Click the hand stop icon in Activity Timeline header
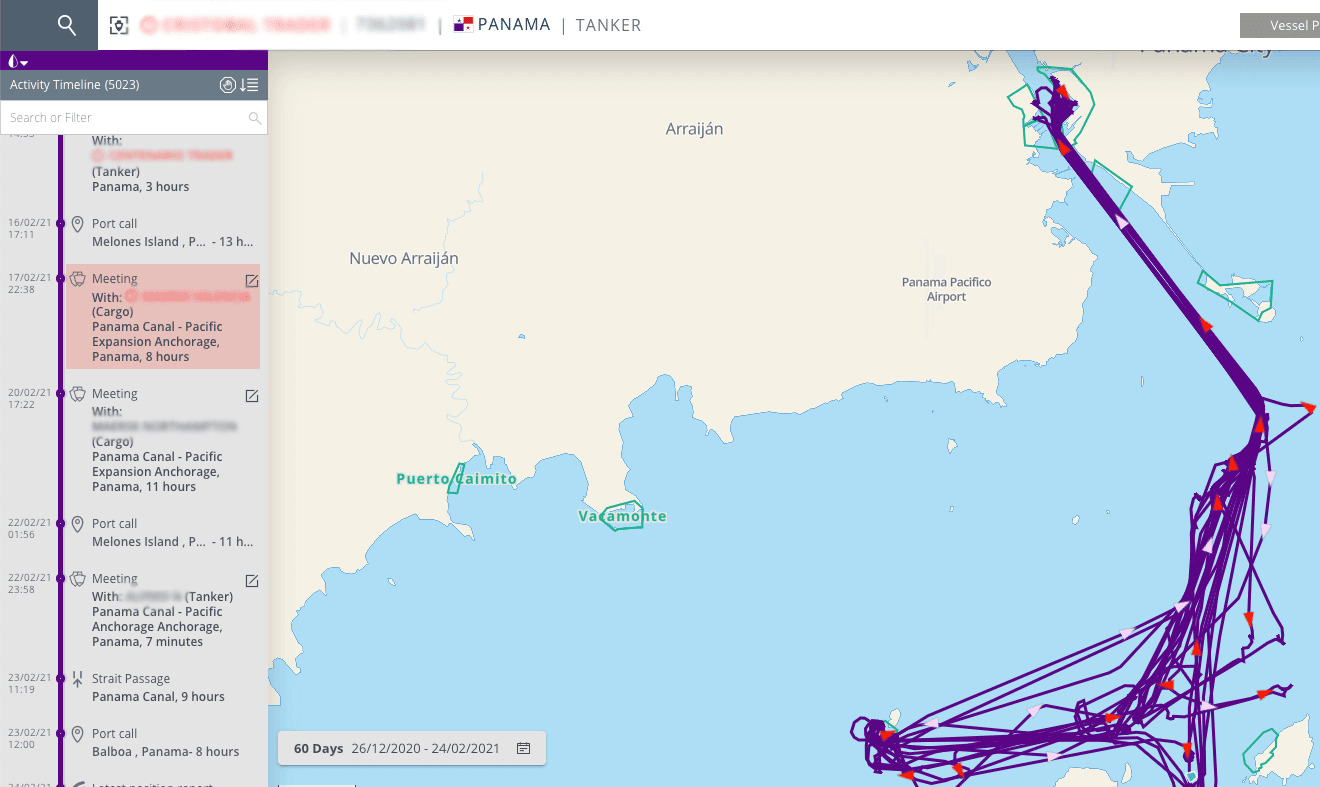Viewport: 1320px width, 787px height. pos(228,85)
